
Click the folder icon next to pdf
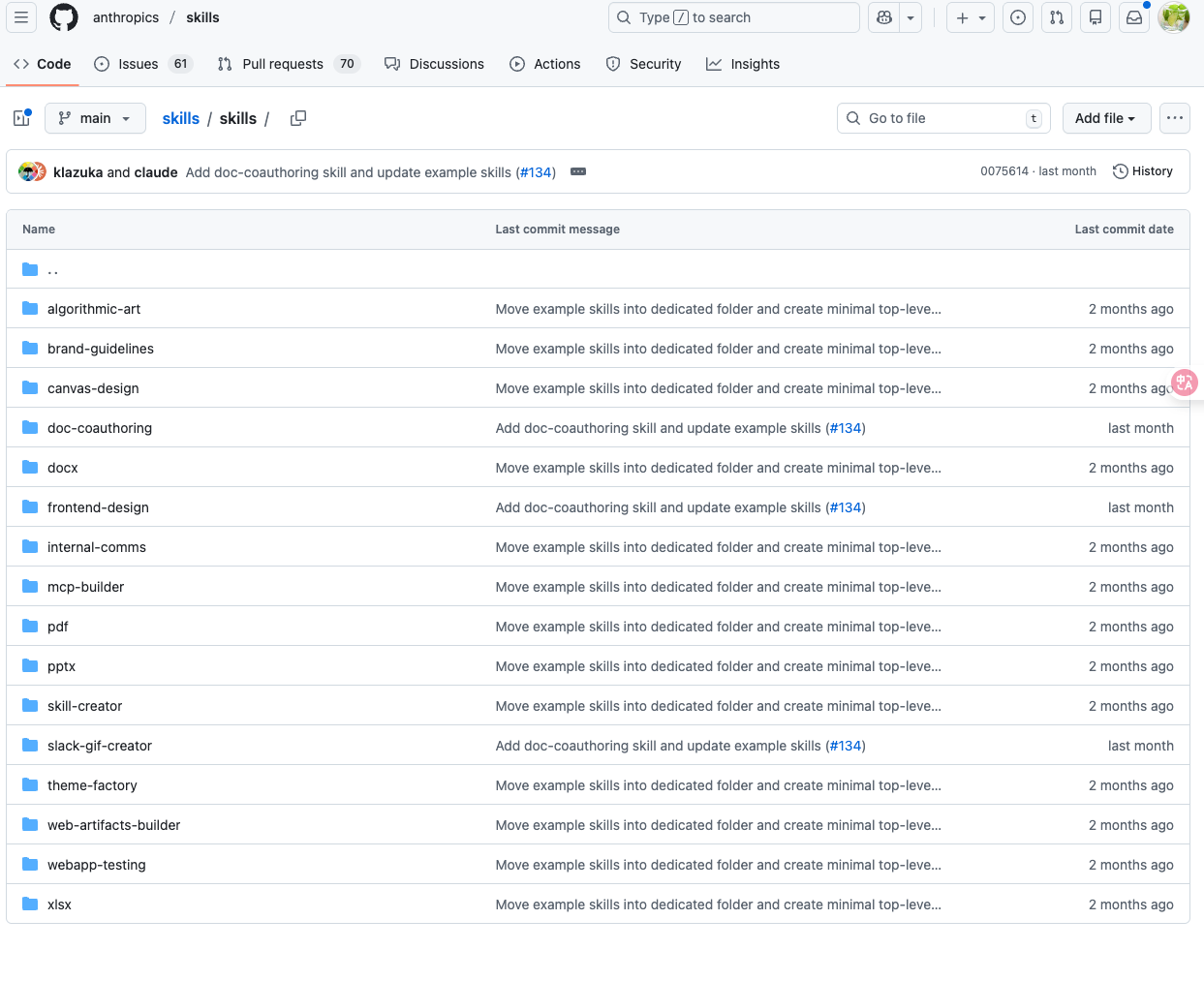tap(30, 626)
